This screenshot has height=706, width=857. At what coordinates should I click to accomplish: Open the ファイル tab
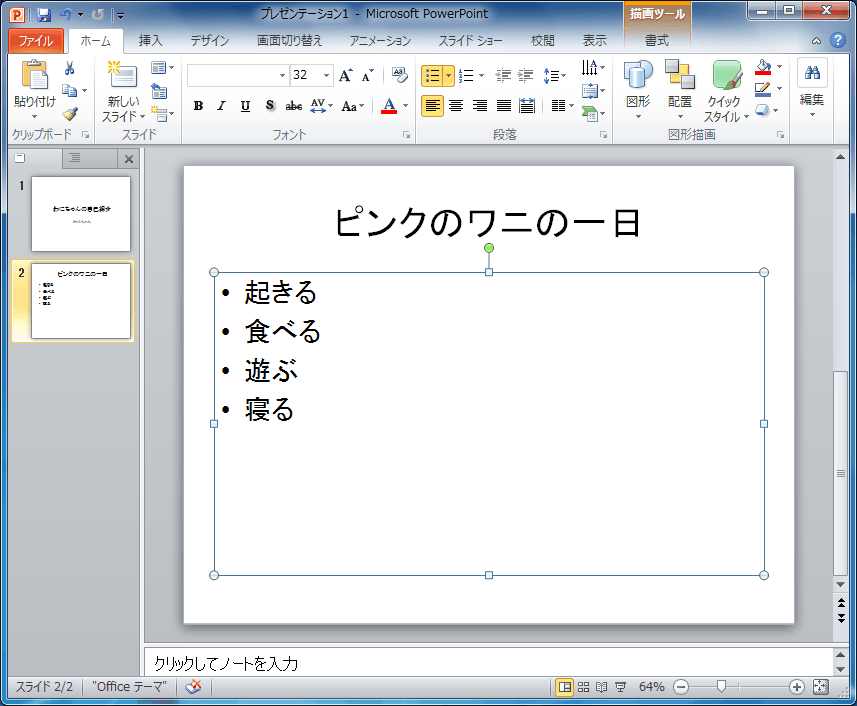(x=36, y=40)
